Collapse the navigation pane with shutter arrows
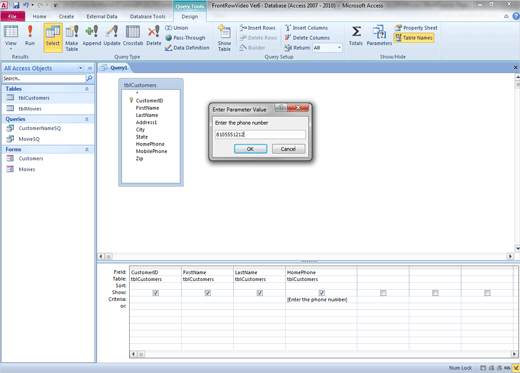The width and height of the screenshot is (520, 373). point(90,68)
